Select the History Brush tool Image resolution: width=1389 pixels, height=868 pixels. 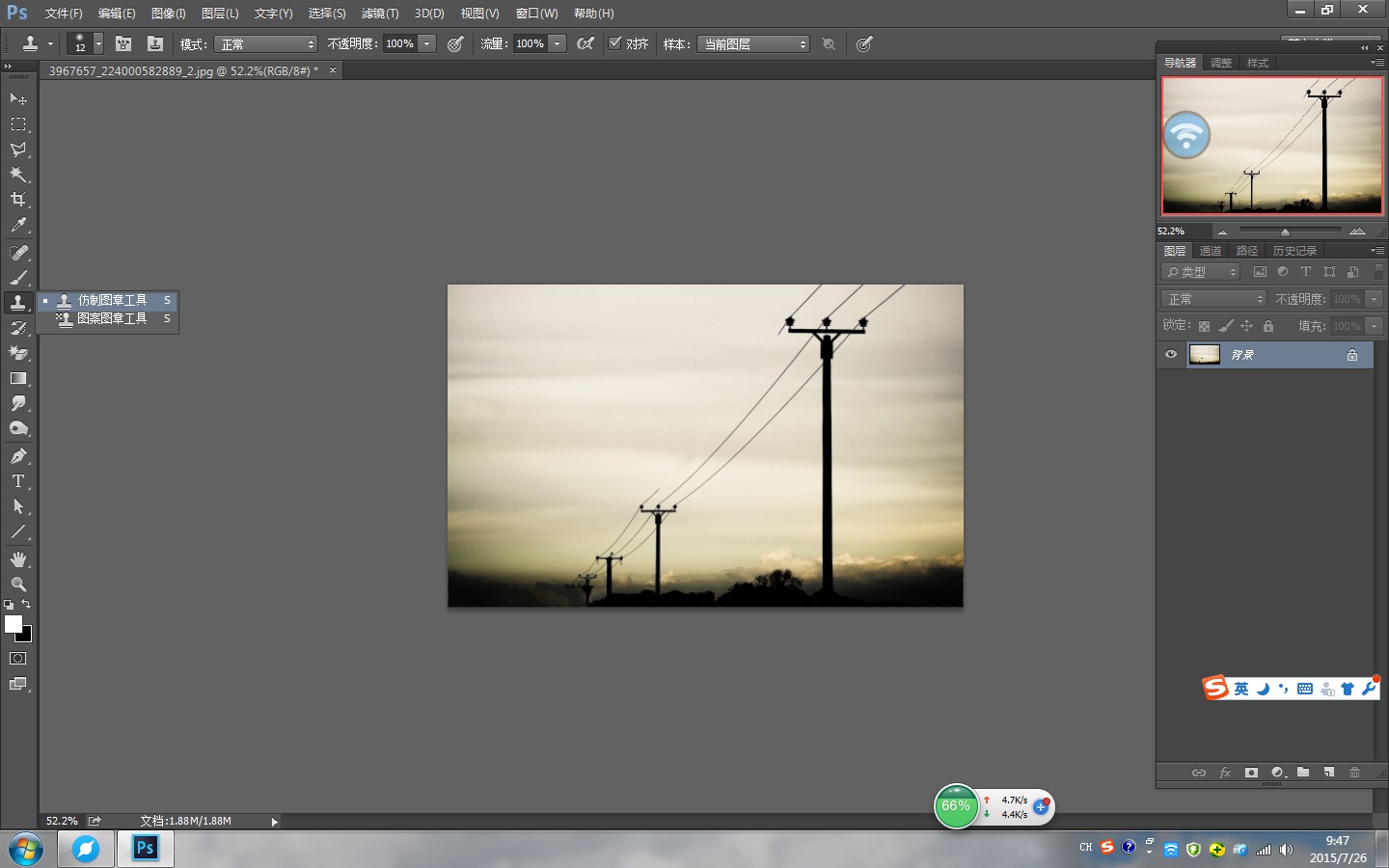(x=18, y=328)
